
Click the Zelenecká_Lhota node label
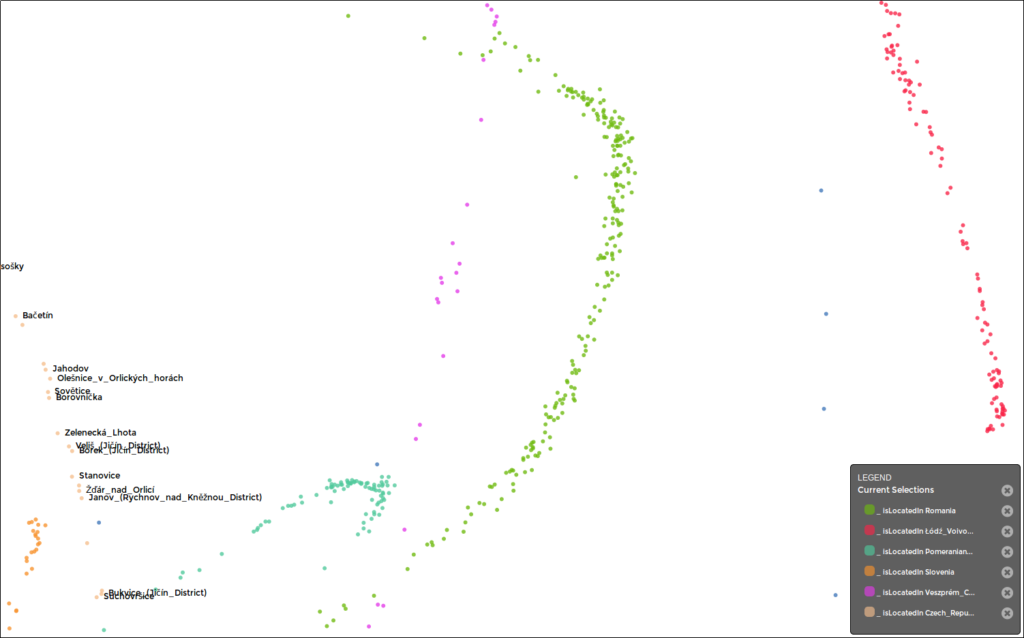click(100, 433)
